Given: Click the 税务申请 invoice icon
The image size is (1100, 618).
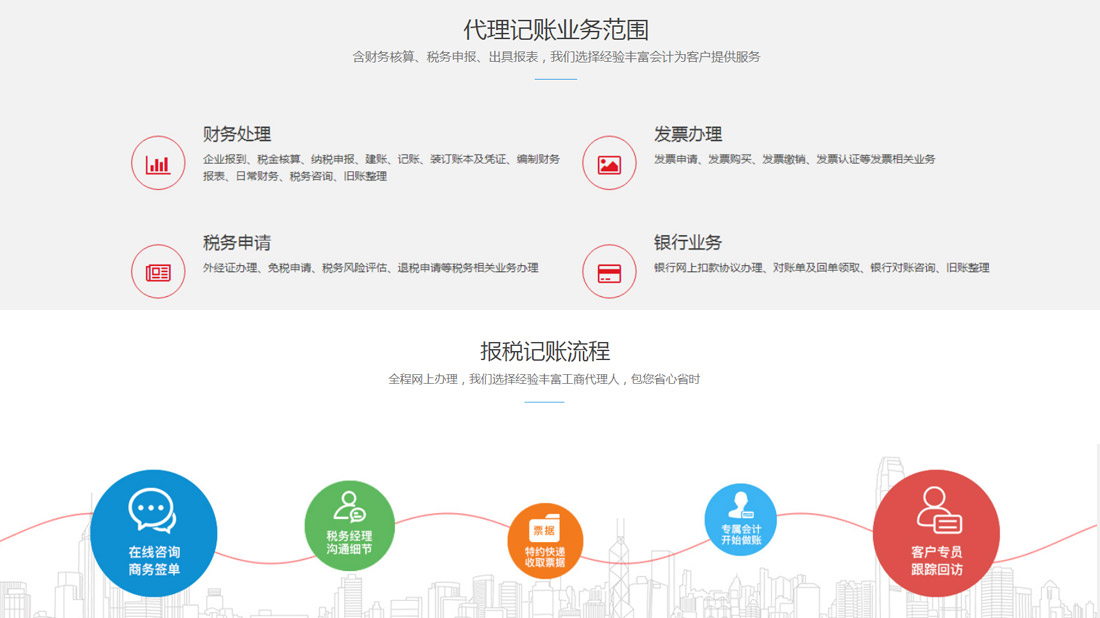Looking at the screenshot, I should click(158, 271).
